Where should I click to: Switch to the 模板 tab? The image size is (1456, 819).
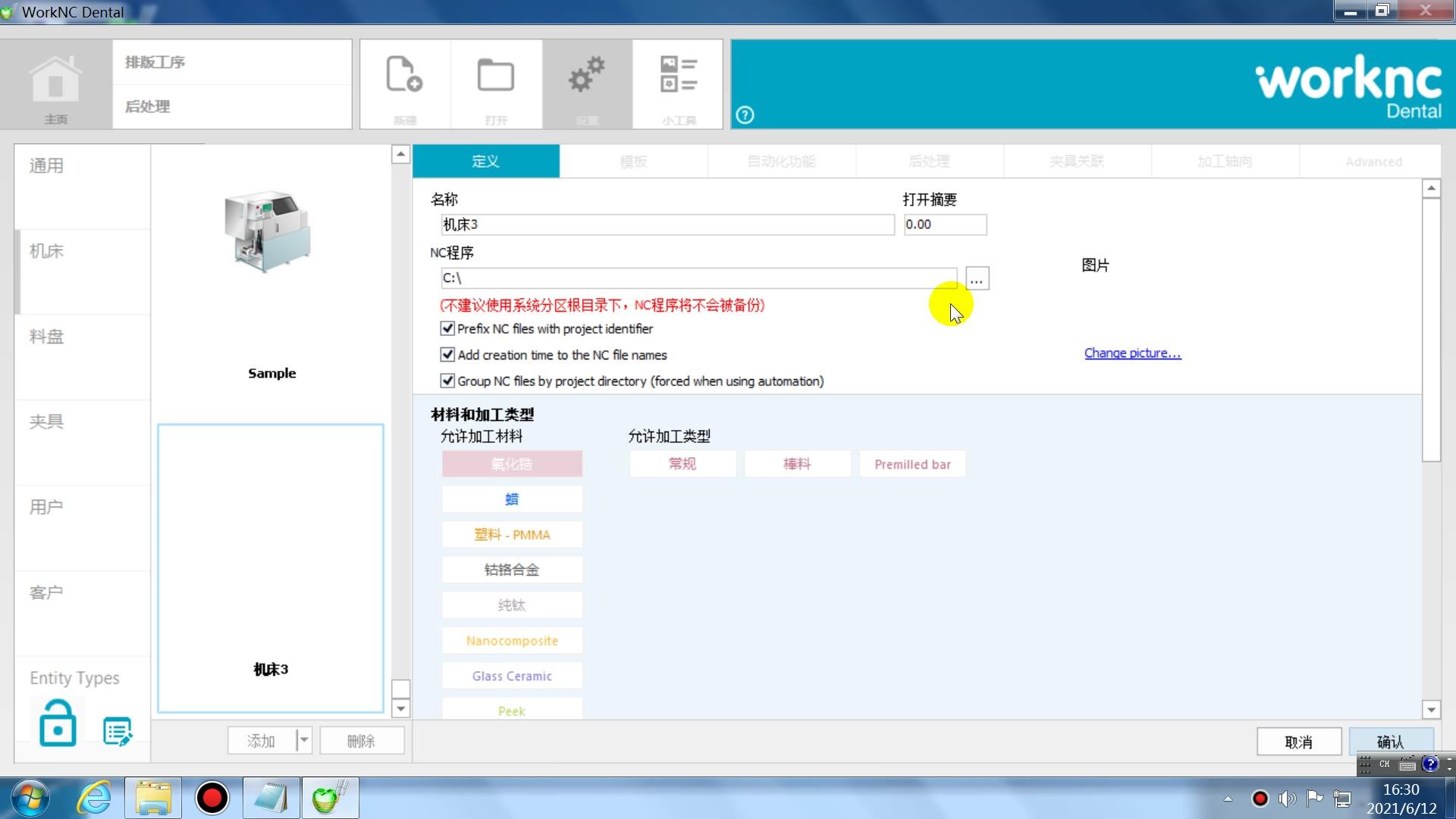[x=633, y=162]
